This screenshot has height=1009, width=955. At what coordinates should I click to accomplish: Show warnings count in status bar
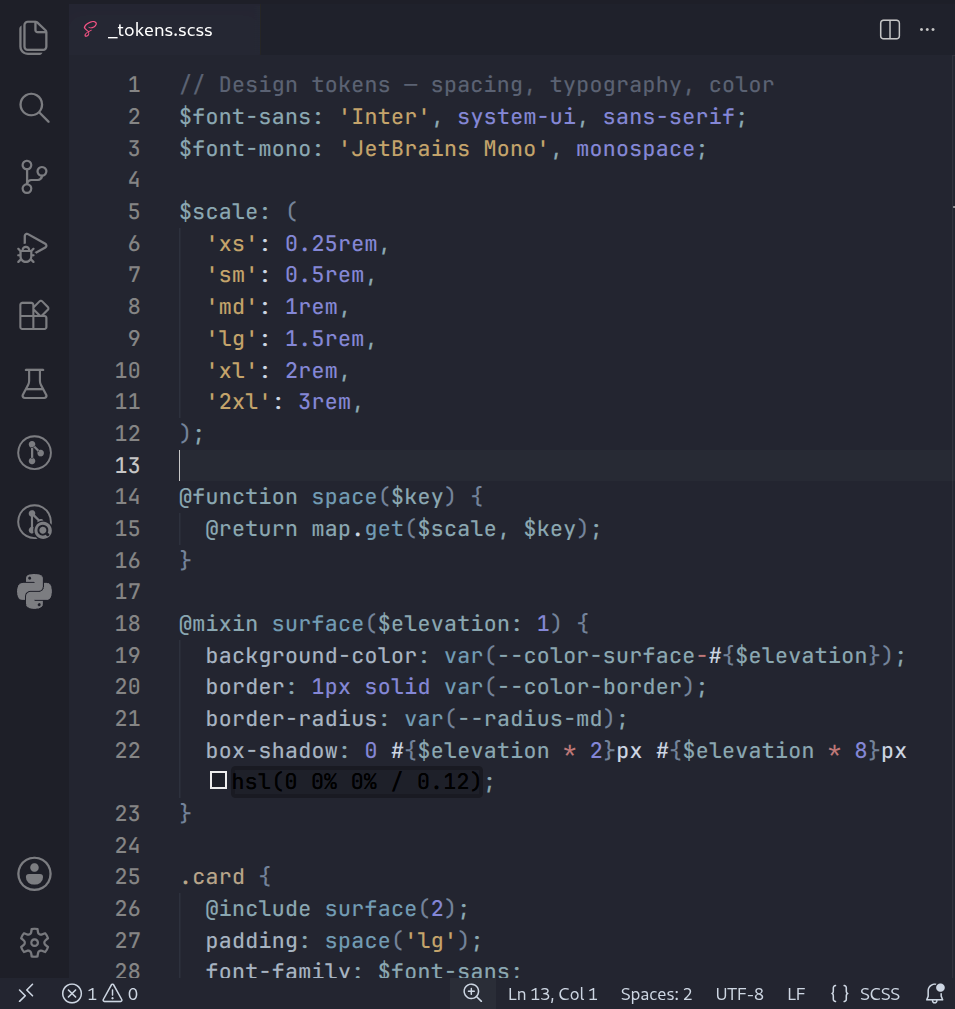tap(120, 994)
